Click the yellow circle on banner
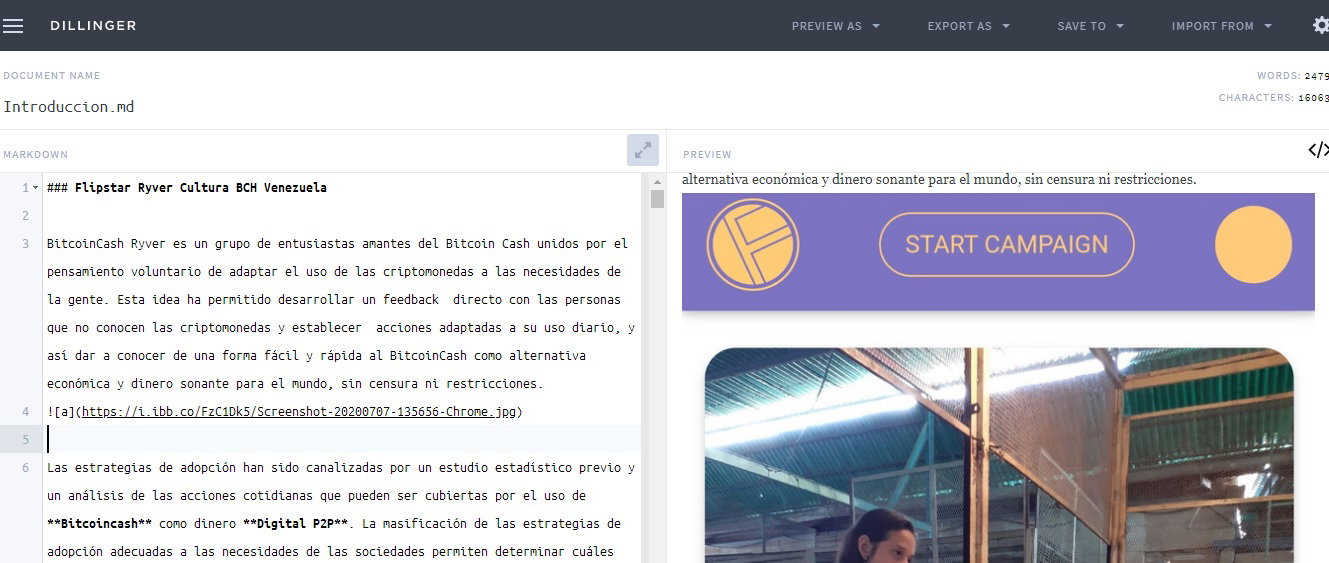Image resolution: width=1329 pixels, height=563 pixels. coord(1253,245)
